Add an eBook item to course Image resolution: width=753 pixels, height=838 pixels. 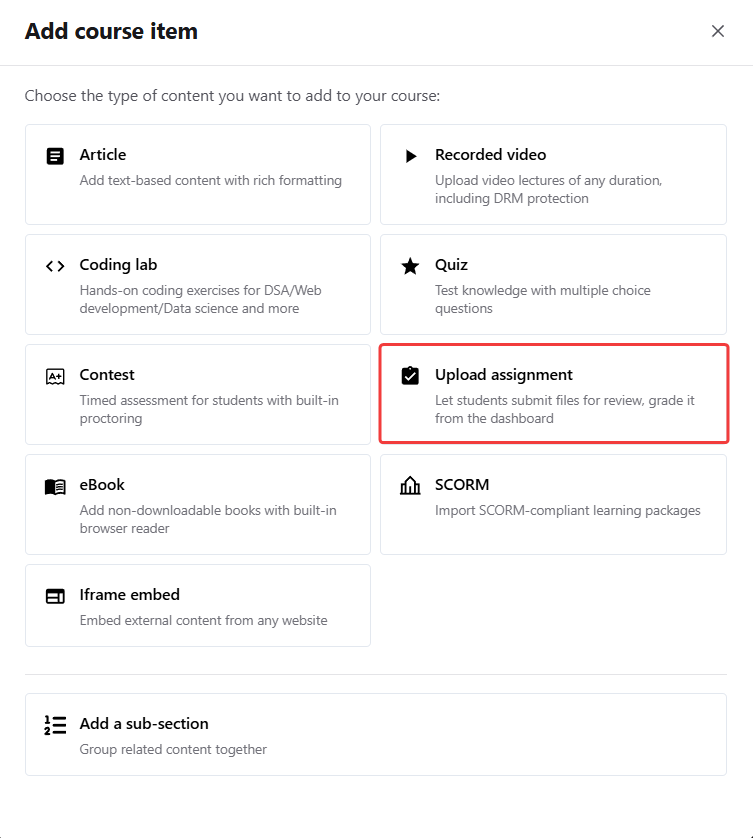point(197,504)
